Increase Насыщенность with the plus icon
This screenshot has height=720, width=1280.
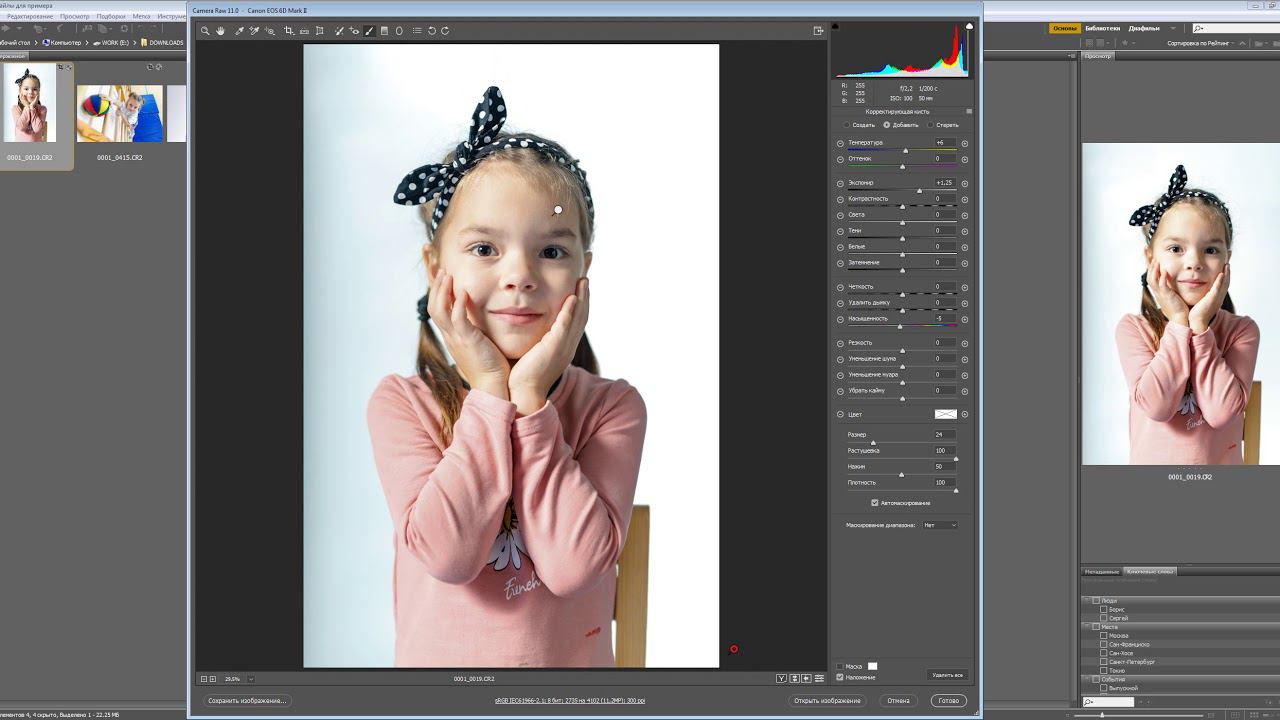(965, 319)
